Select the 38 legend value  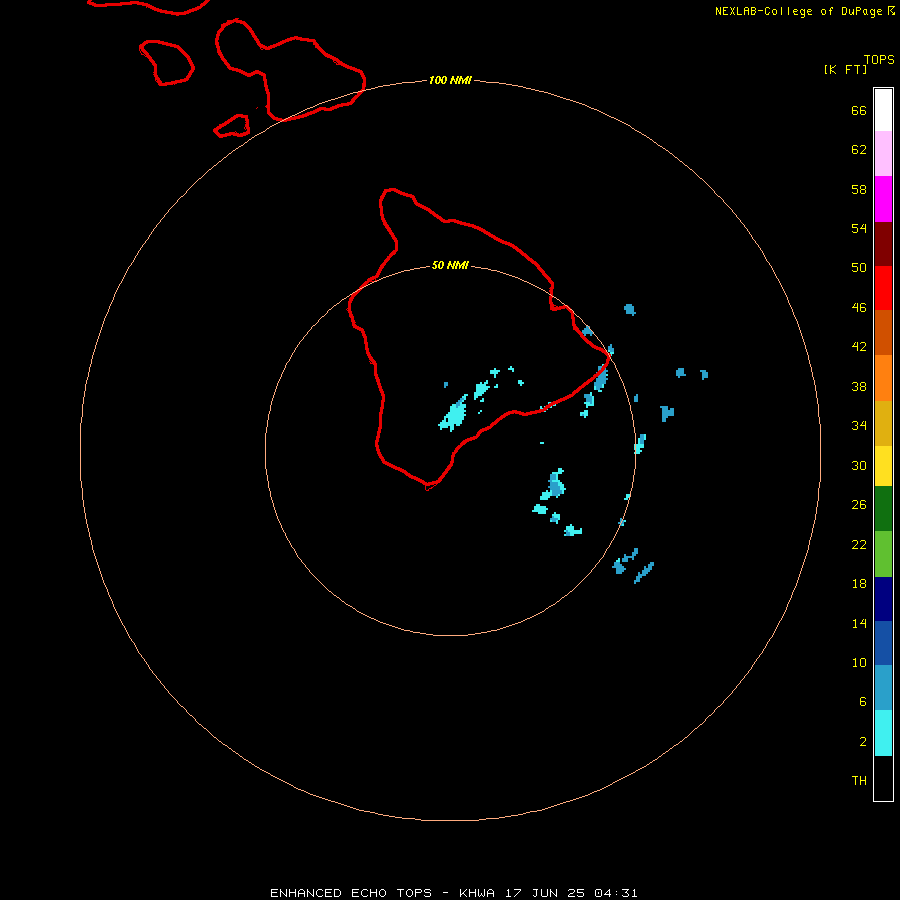point(859,386)
